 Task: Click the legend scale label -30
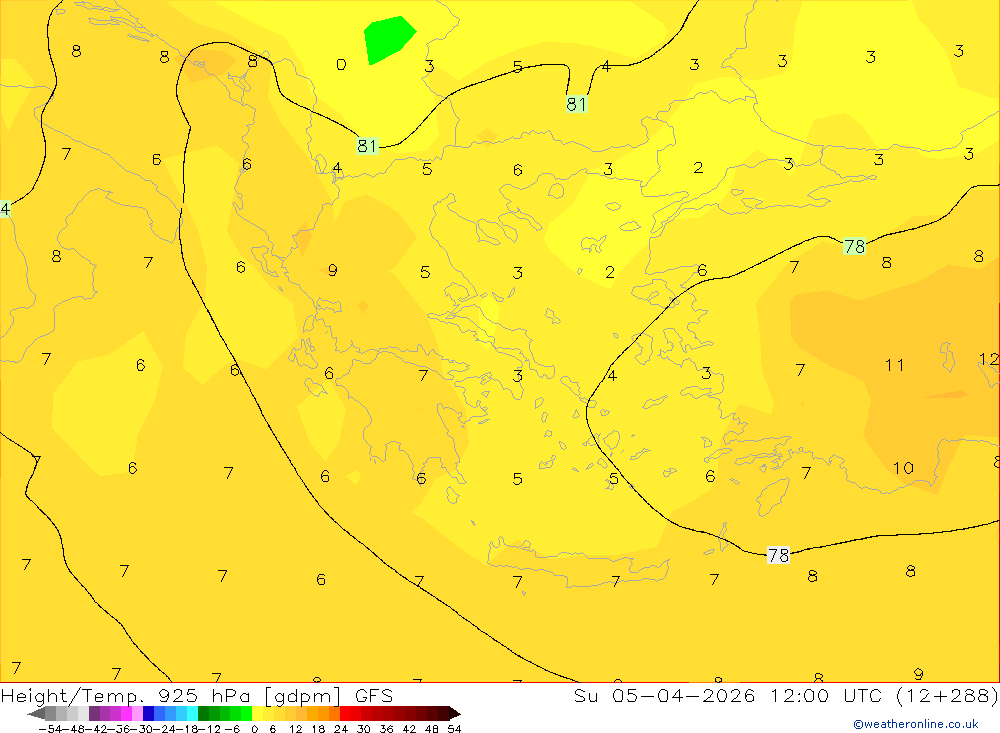click(x=142, y=729)
